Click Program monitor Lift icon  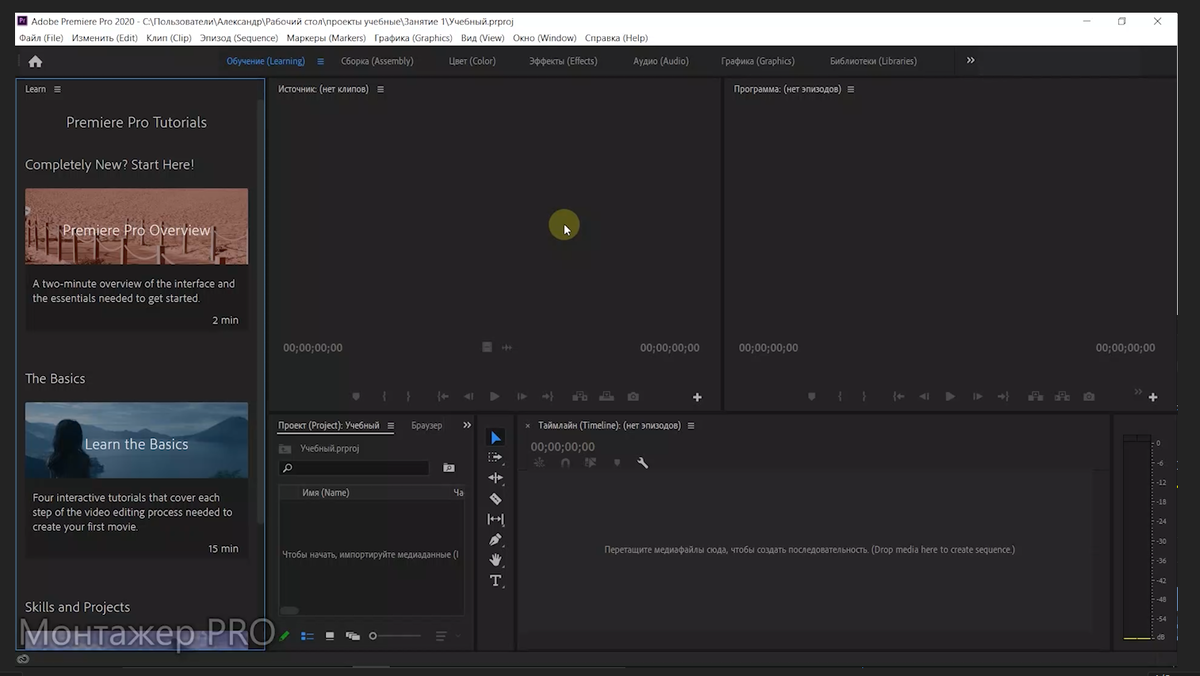[1036, 397]
